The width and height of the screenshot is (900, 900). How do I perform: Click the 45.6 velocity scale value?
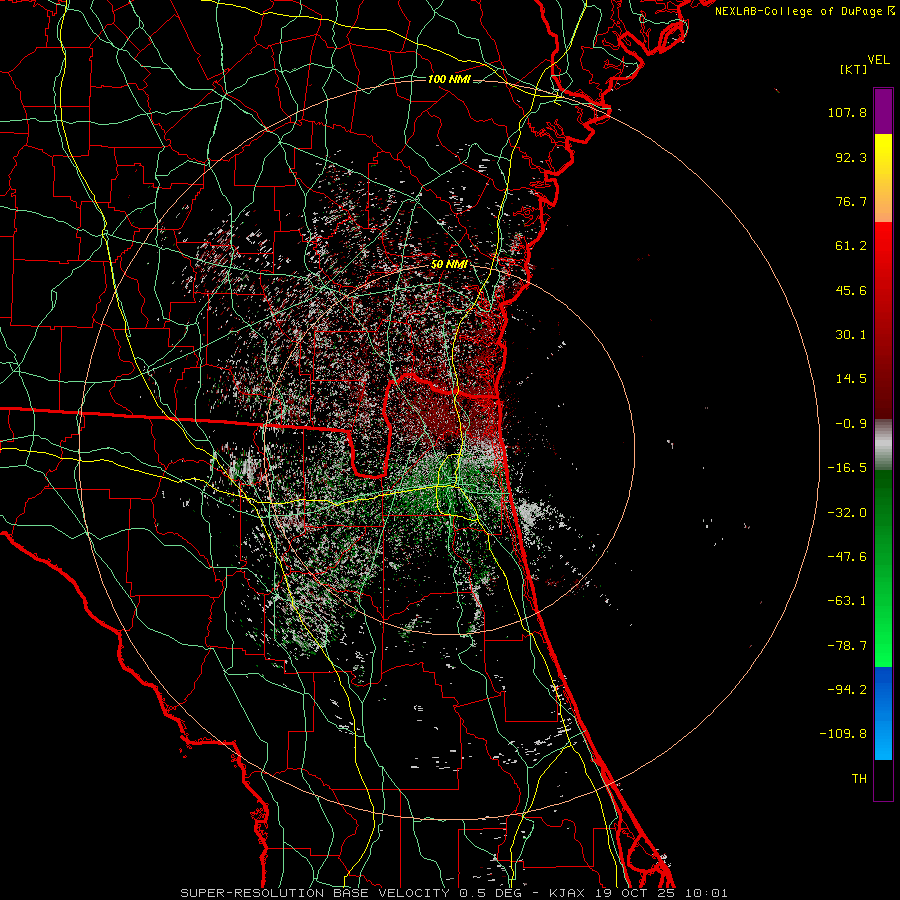pos(851,290)
